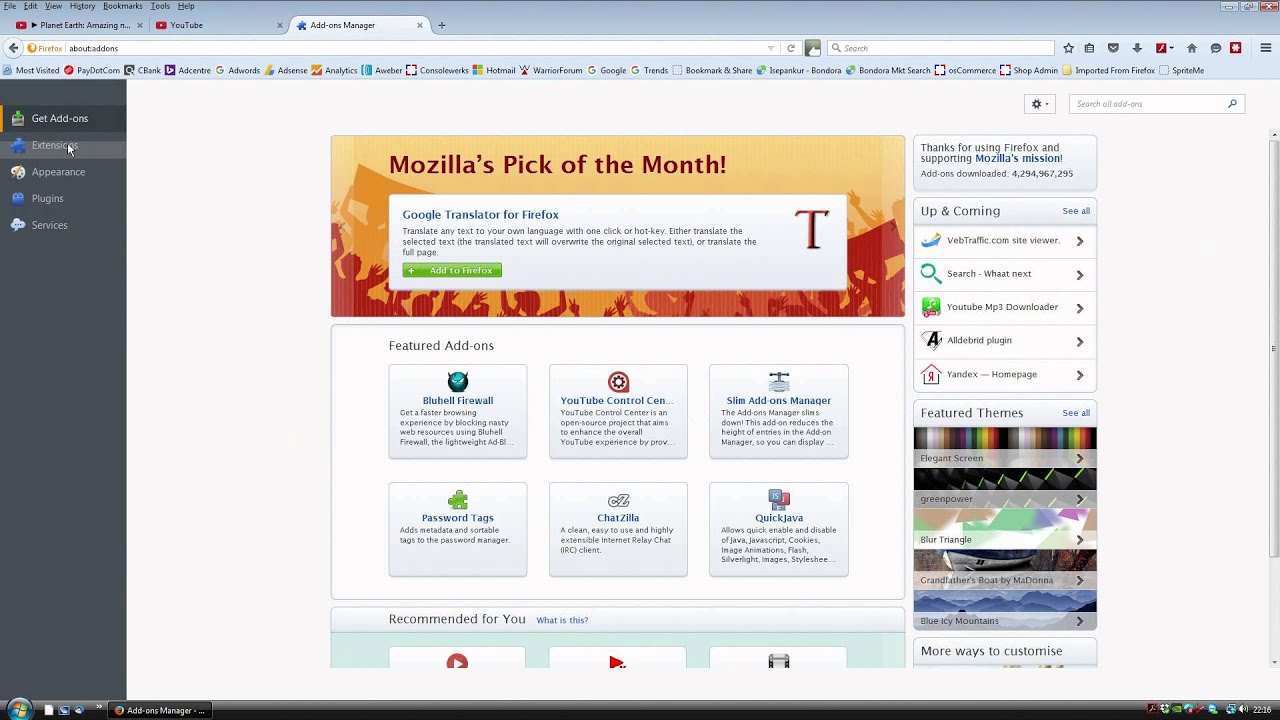1280x720 pixels.
Task: Open the File menu
Action: coord(10,6)
